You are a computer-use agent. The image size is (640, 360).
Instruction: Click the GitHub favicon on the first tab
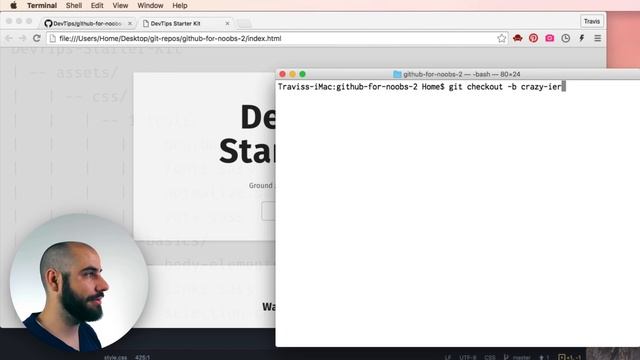[48, 23]
